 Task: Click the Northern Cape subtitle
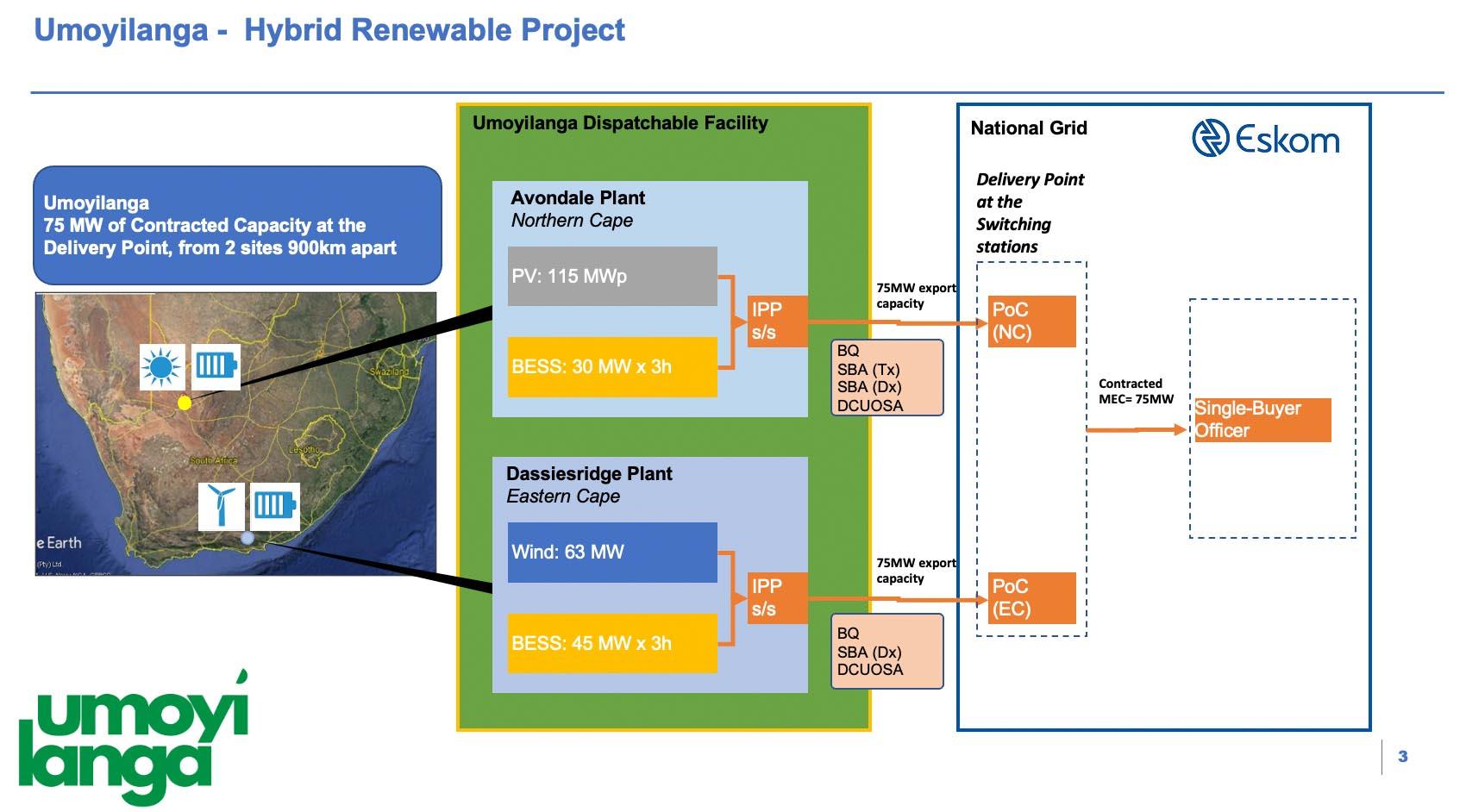click(x=572, y=221)
